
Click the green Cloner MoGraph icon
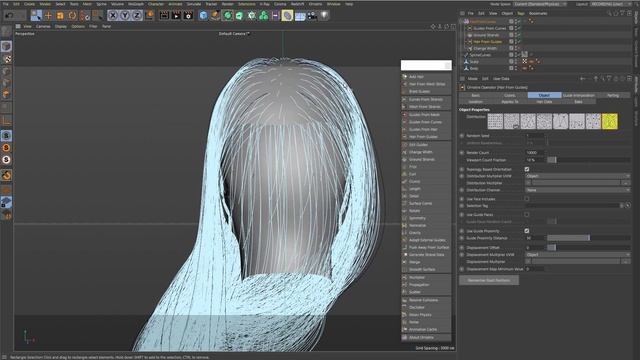pyautogui.click(x=264, y=16)
